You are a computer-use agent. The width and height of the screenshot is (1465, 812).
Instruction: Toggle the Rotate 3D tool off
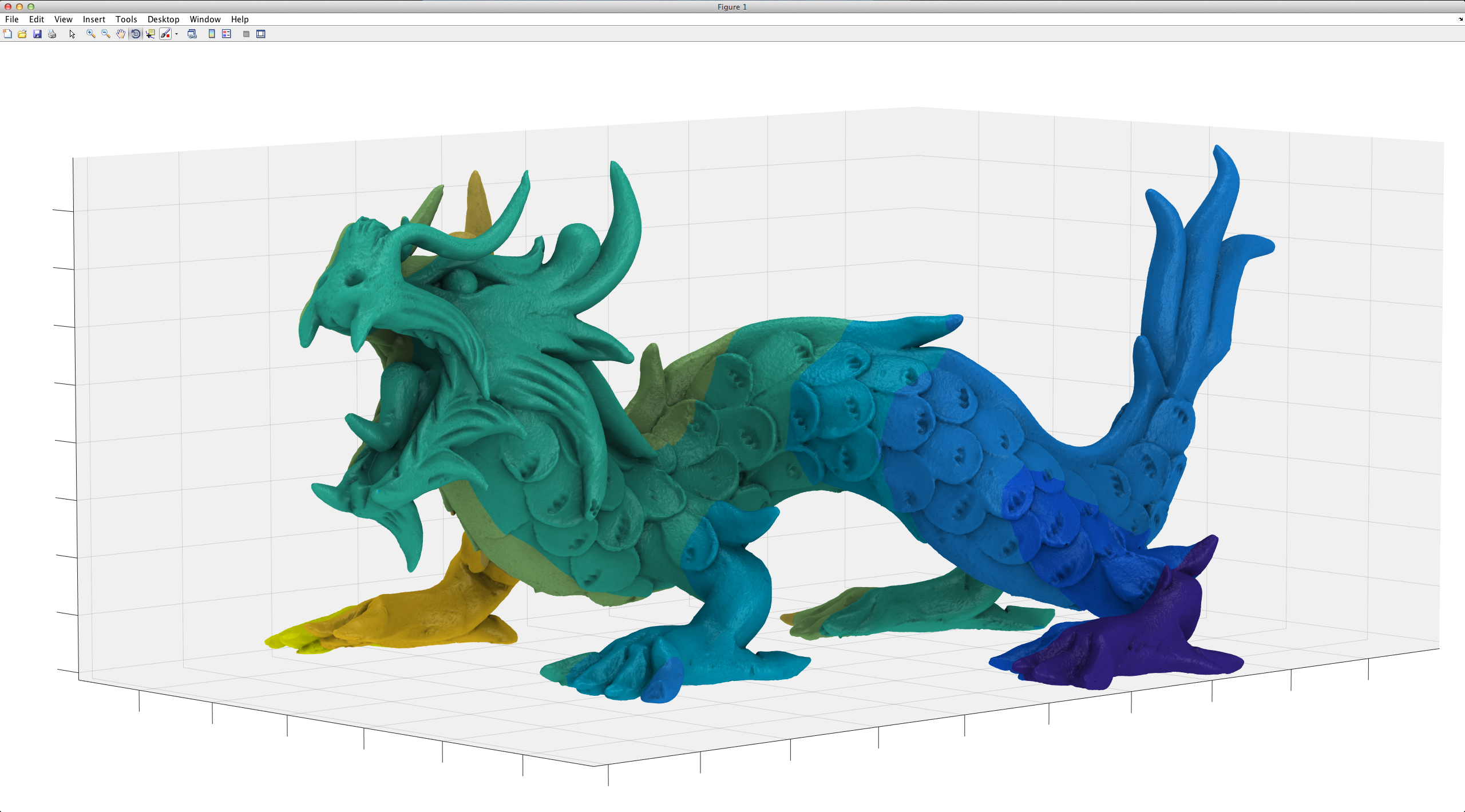(136, 34)
